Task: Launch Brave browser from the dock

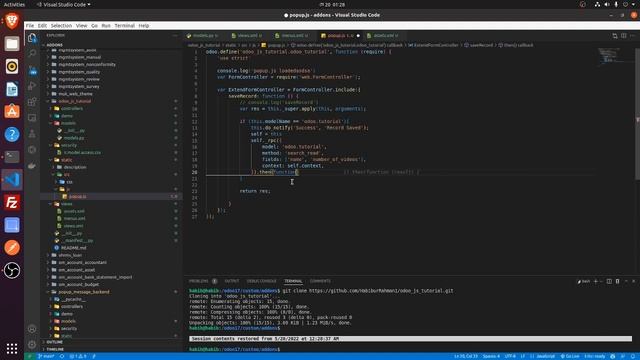Action: click(x=12, y=21)
